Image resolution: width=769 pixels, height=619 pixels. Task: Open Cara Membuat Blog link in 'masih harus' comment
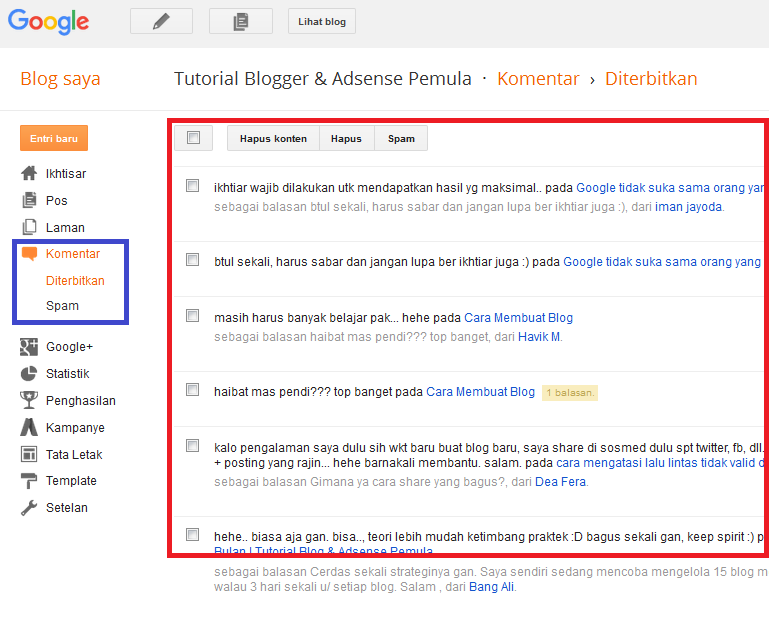click(518, 318)
